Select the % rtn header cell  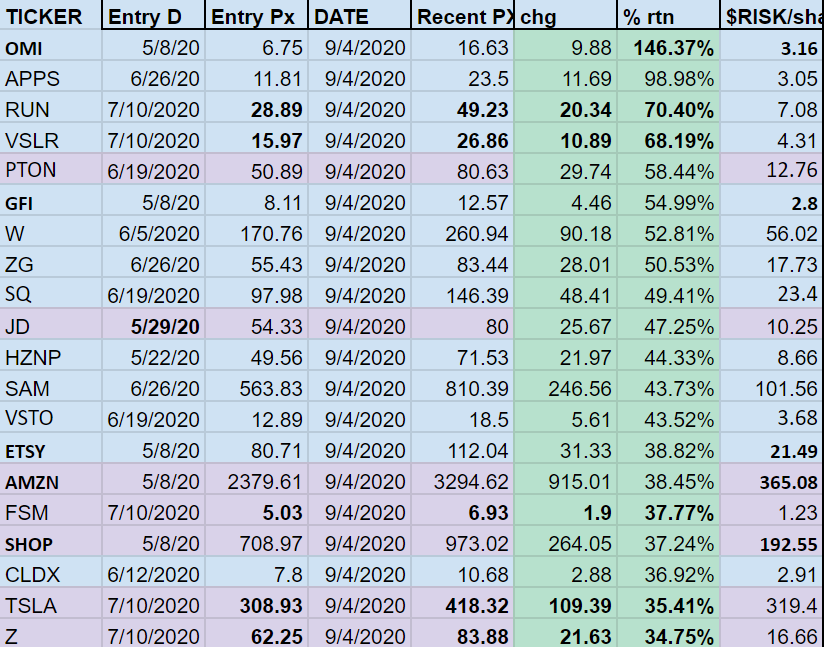(x=668, y=15)
